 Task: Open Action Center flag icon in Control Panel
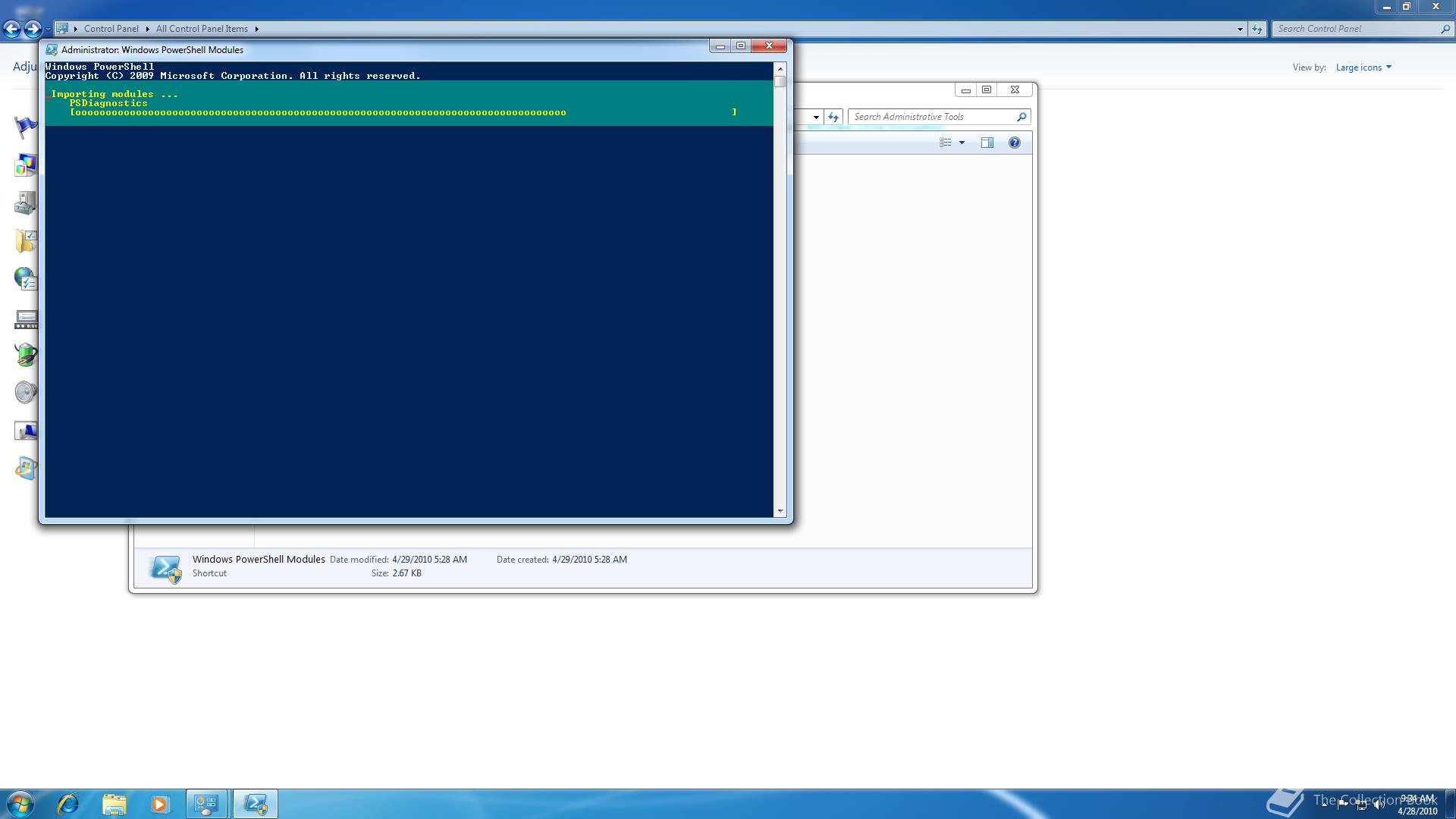coord(25,127)
